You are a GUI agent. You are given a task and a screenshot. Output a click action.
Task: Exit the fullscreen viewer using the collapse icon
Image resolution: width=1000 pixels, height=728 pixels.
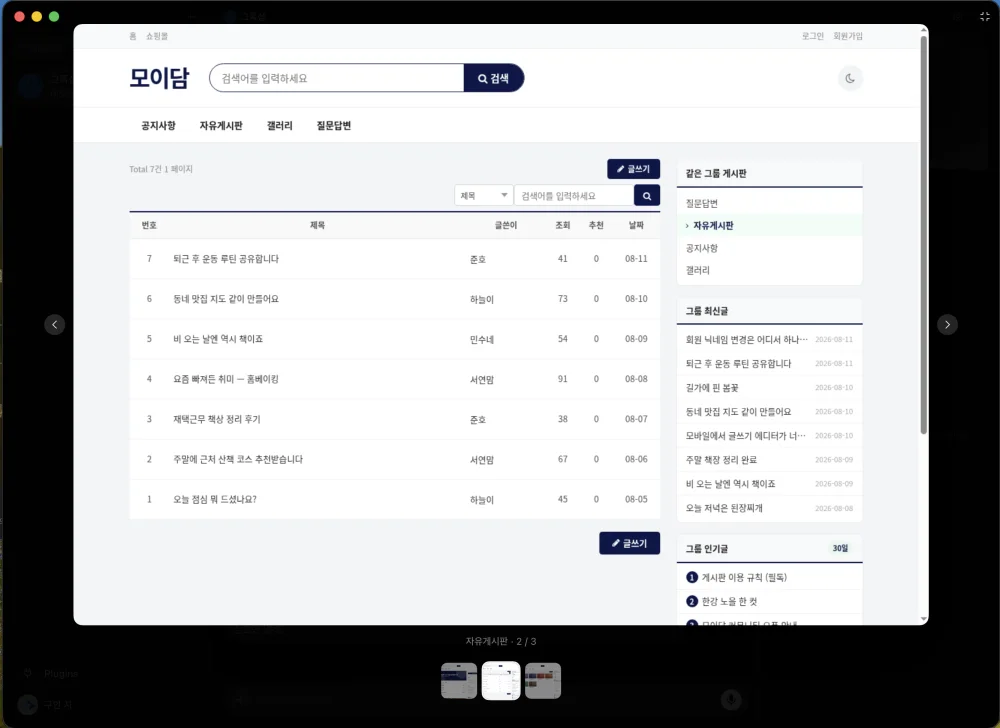pos(985,17)
